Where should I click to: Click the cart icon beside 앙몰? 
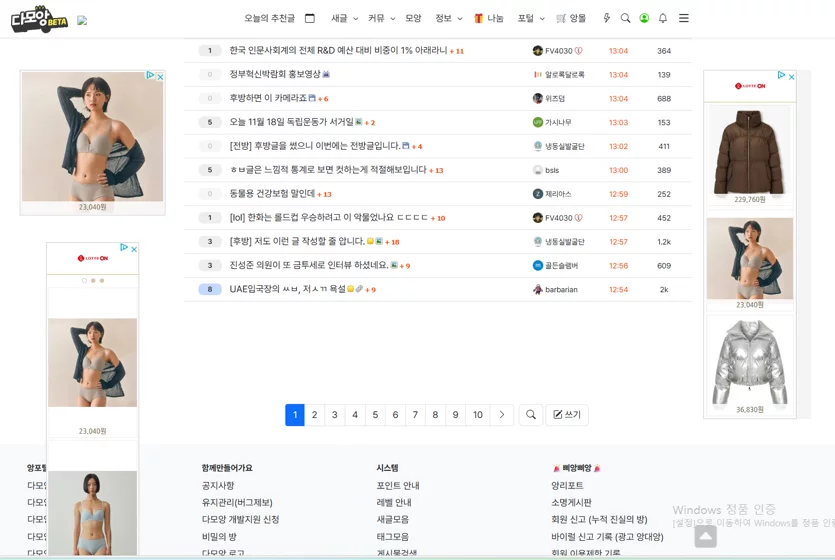pos(561,18)
